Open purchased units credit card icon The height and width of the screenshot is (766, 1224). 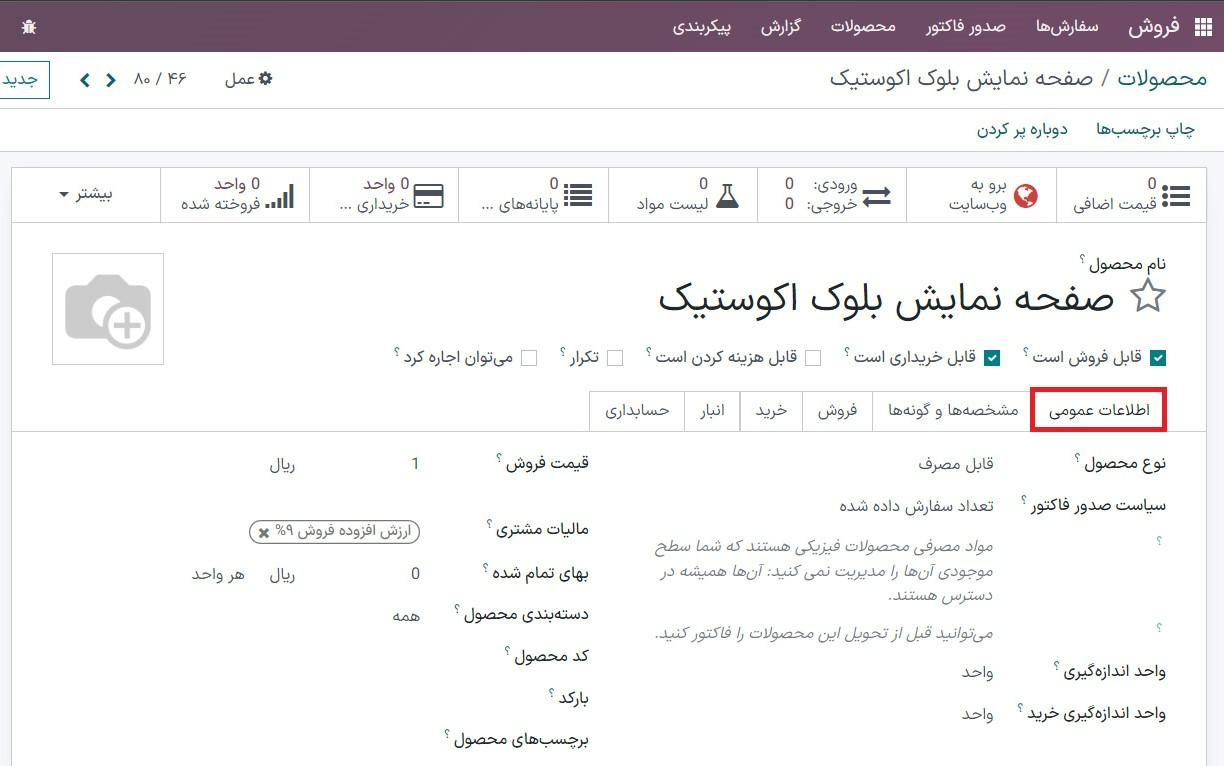pyautogui.click(x=429, y=195)
